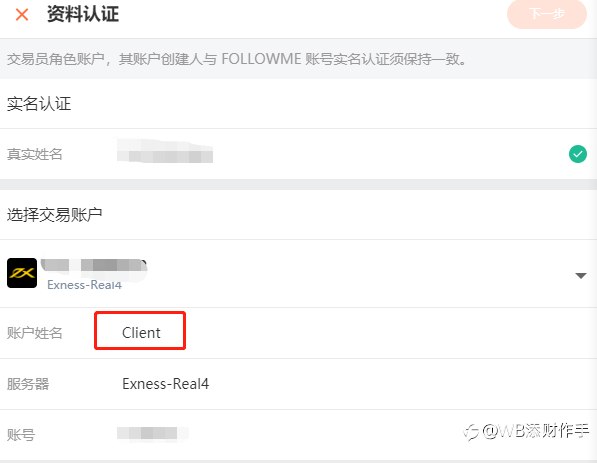This screenshot has height=463, width=597.
Task: Click the blurred real name value
Action: 165,152
